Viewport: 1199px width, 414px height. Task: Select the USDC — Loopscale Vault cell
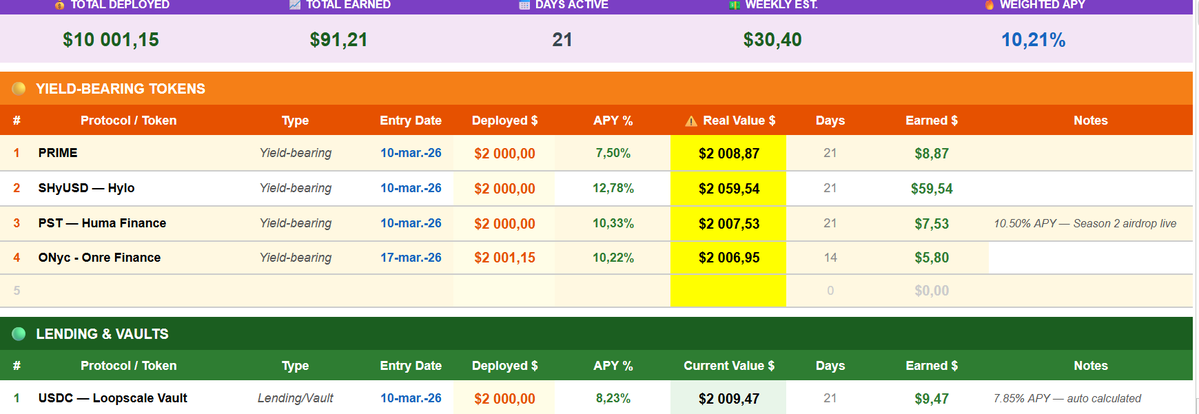click(x=113, y=398)
